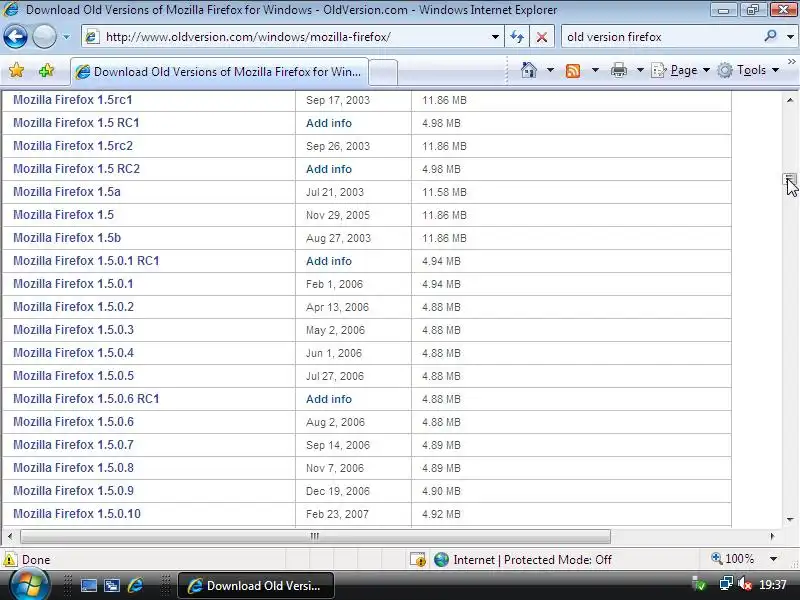Open Mozilla Firefox 1.5.0.5 link
800x600 pixels.
(x=73, y=376)
